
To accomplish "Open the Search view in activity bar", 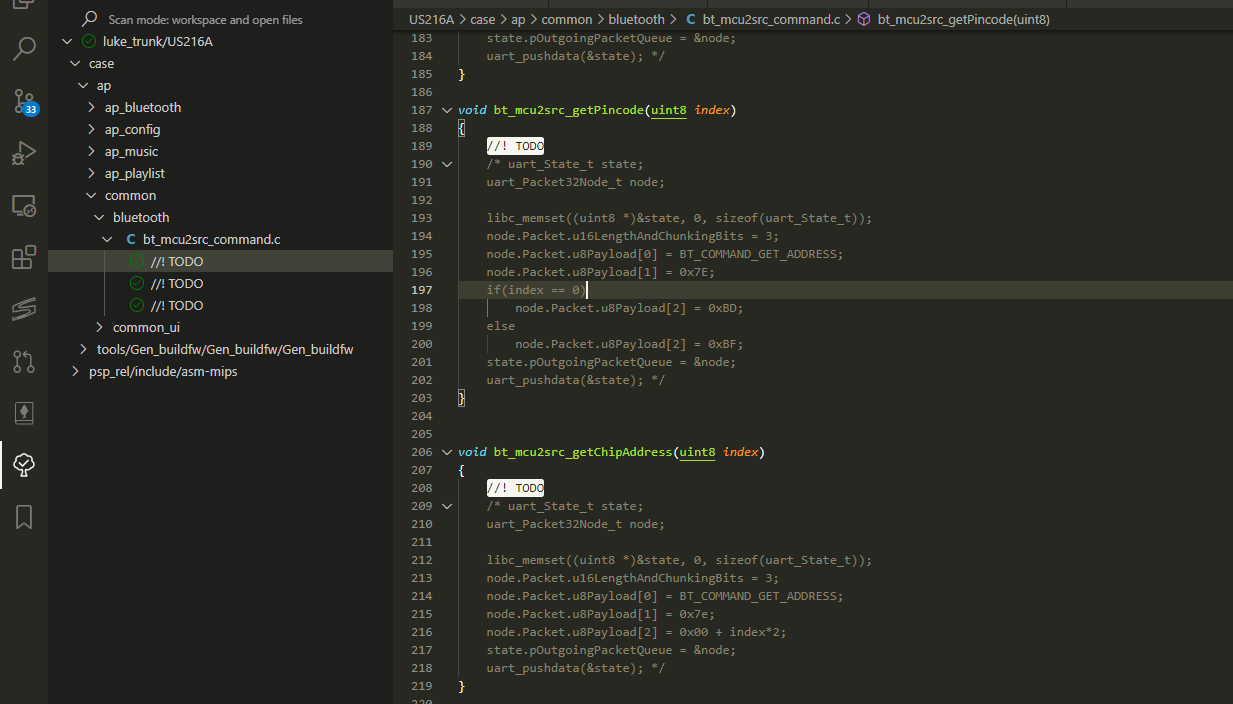I will (24, 48).
